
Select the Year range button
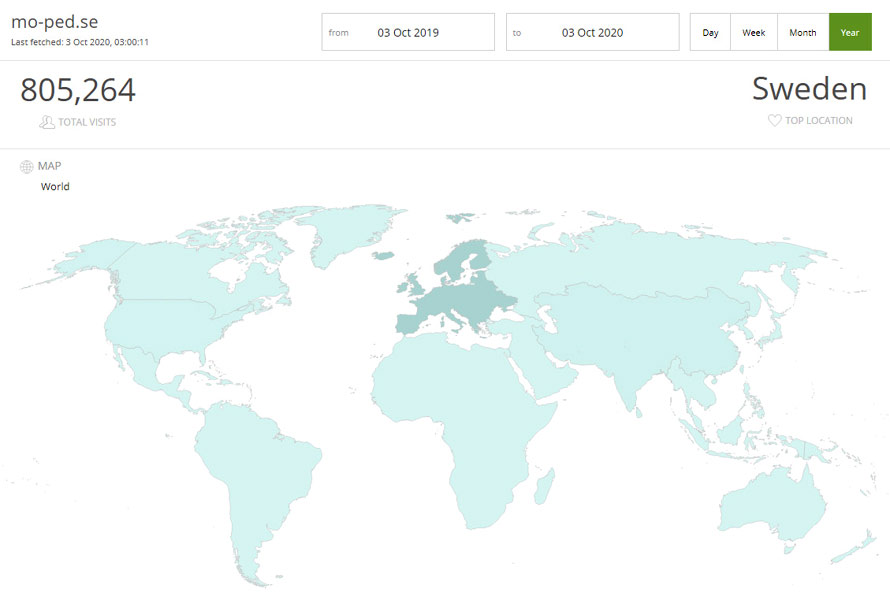850,32
